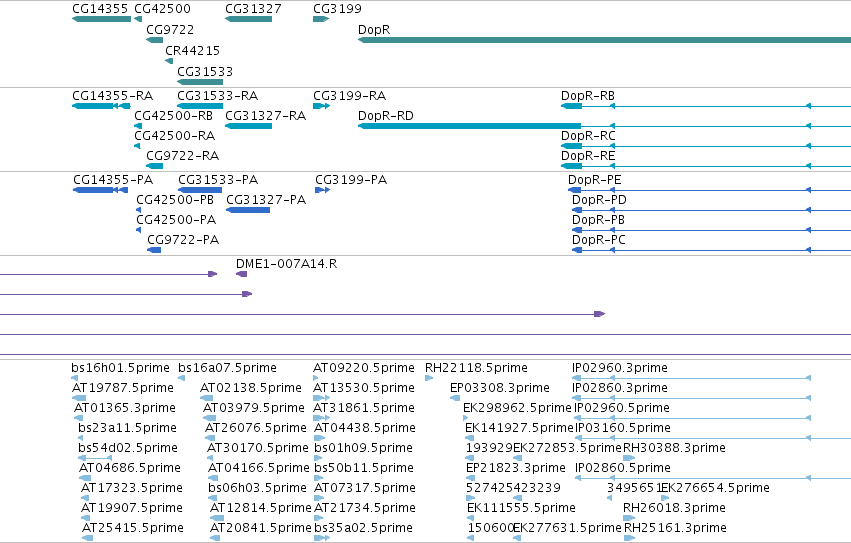
Task: Select the DopR-RB transcript
Action: [706, 106]
